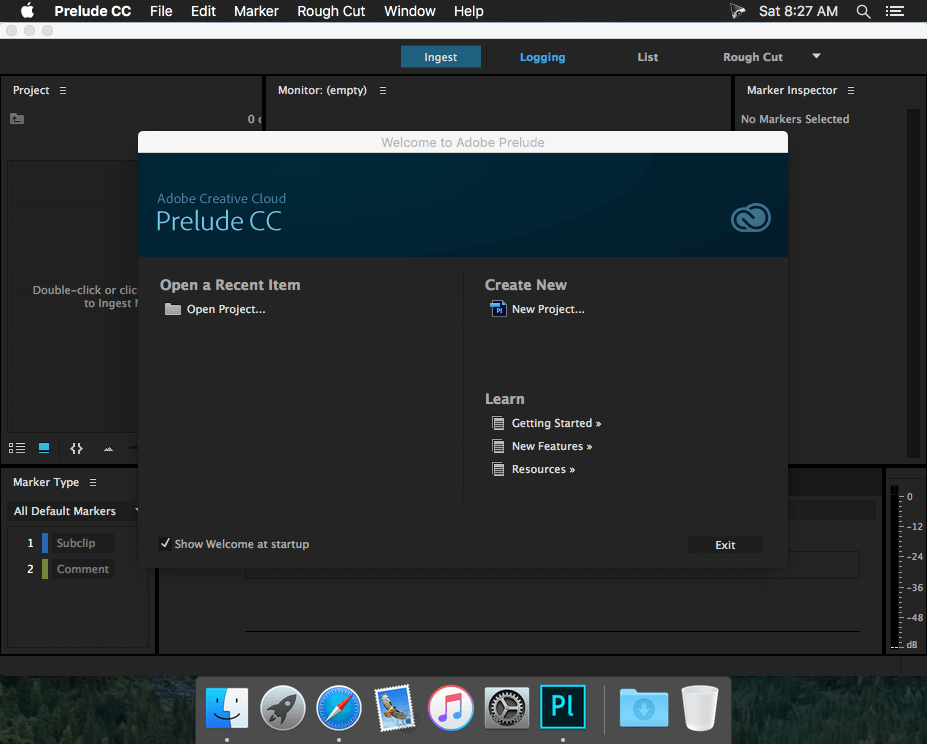Open the Marker Inspector panel menu
This screenshot has width=927, height=744.
click(851, 90)
